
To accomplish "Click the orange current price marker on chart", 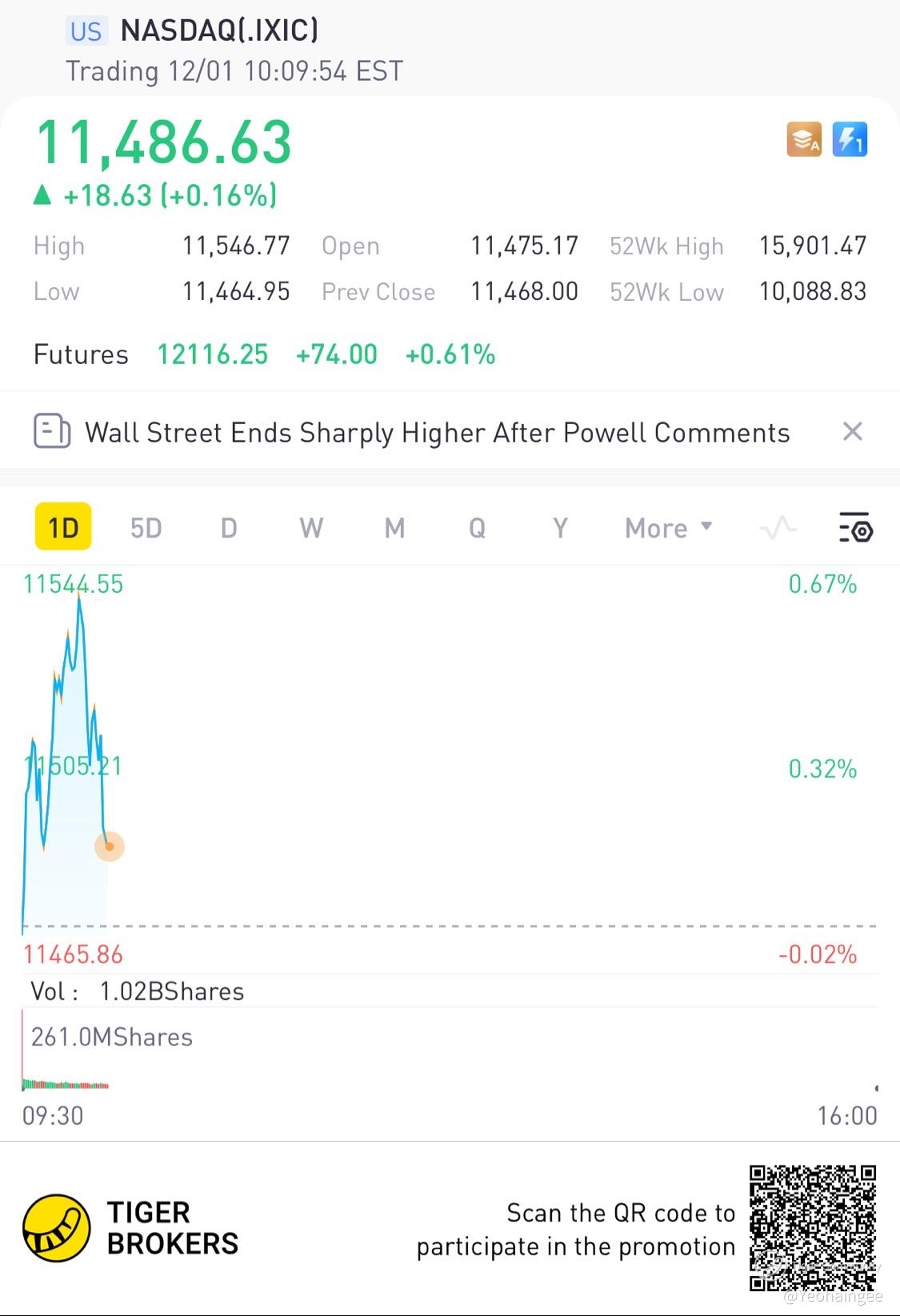I will pyautogui.click(x=110, y=846).
